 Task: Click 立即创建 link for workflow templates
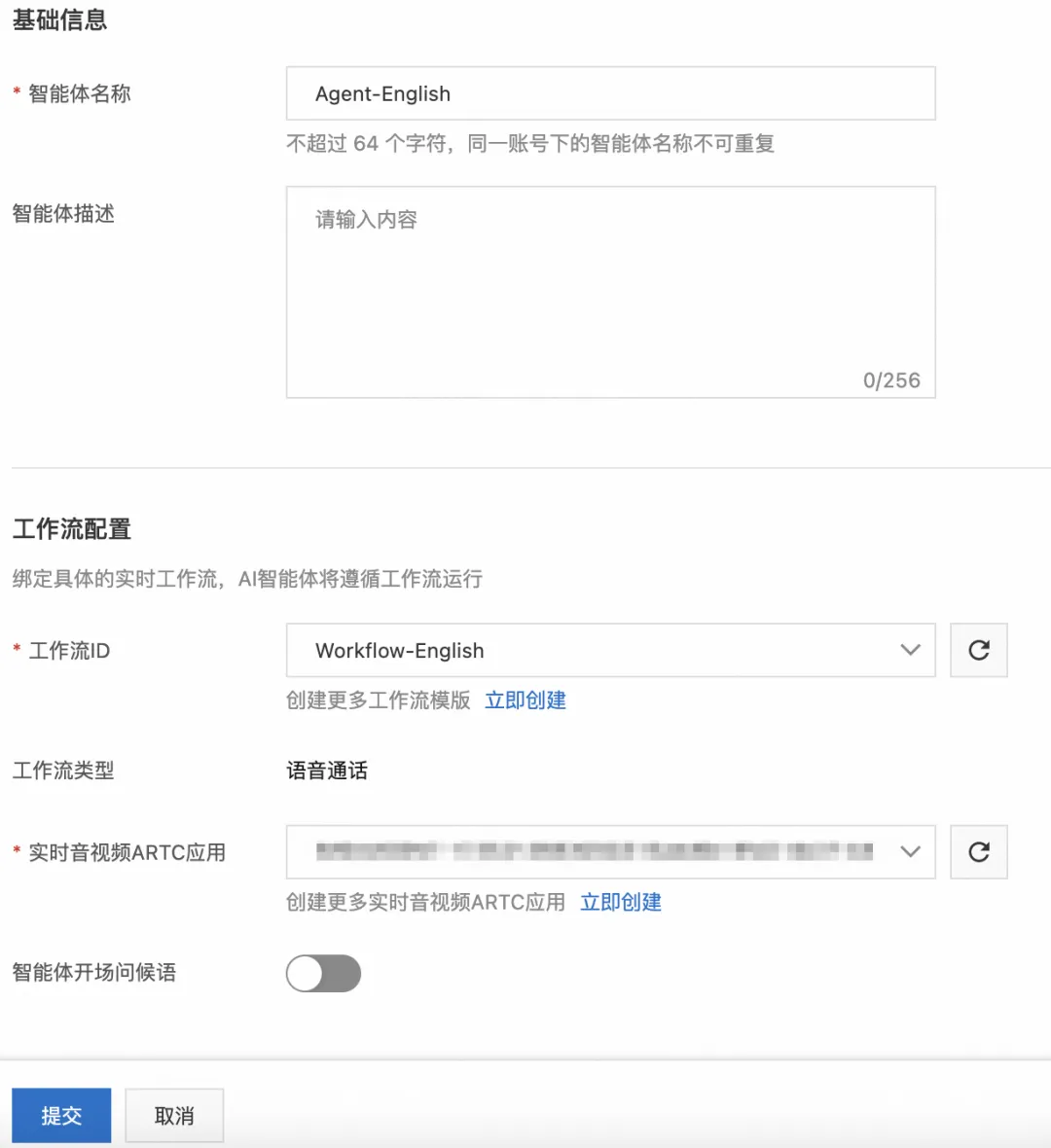525,700
